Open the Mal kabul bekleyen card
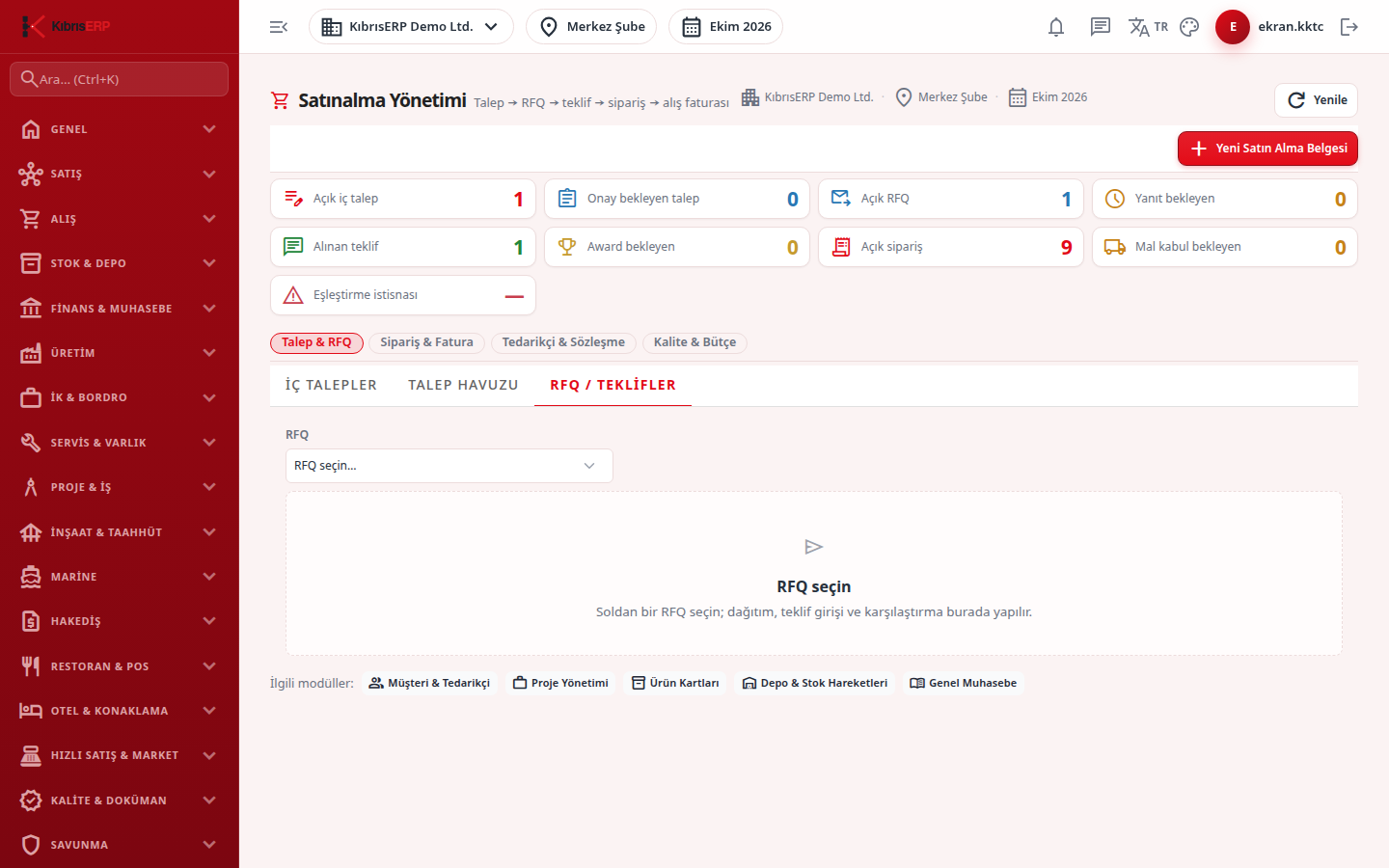This screenshot has width=1389, height=868. click(1225, 247)
